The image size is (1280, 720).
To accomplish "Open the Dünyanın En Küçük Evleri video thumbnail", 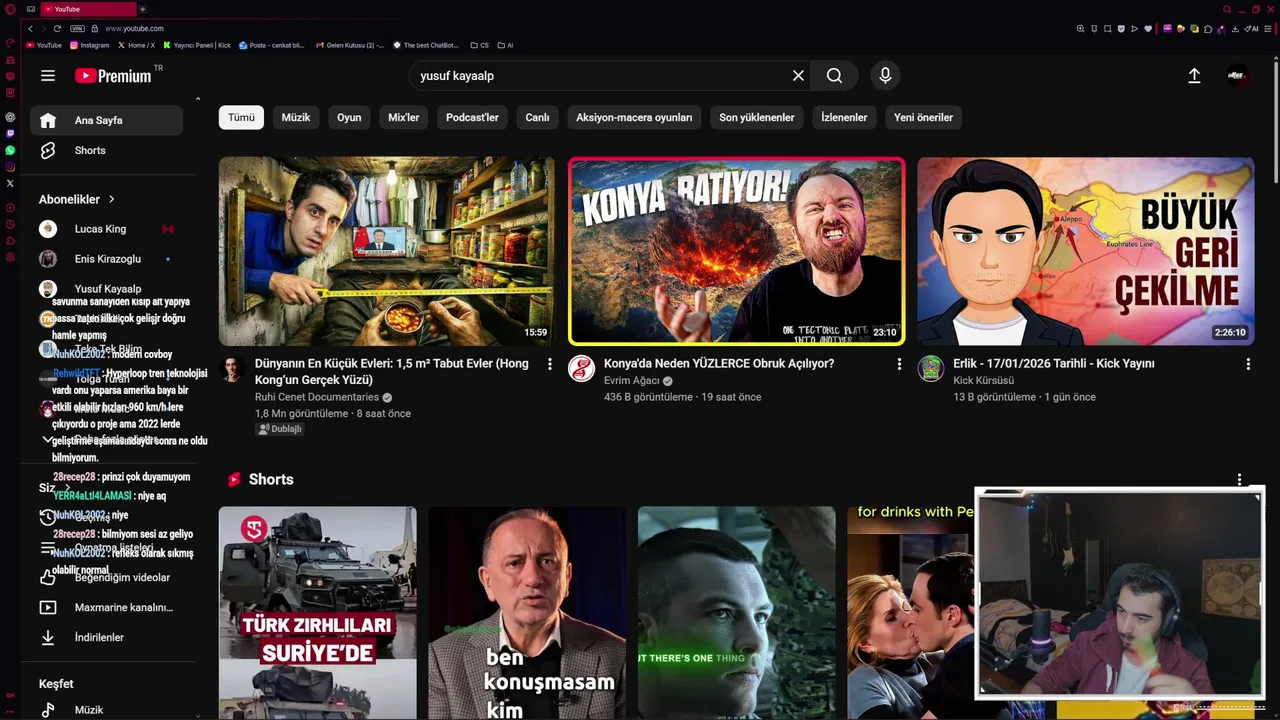I will (387, 251).
